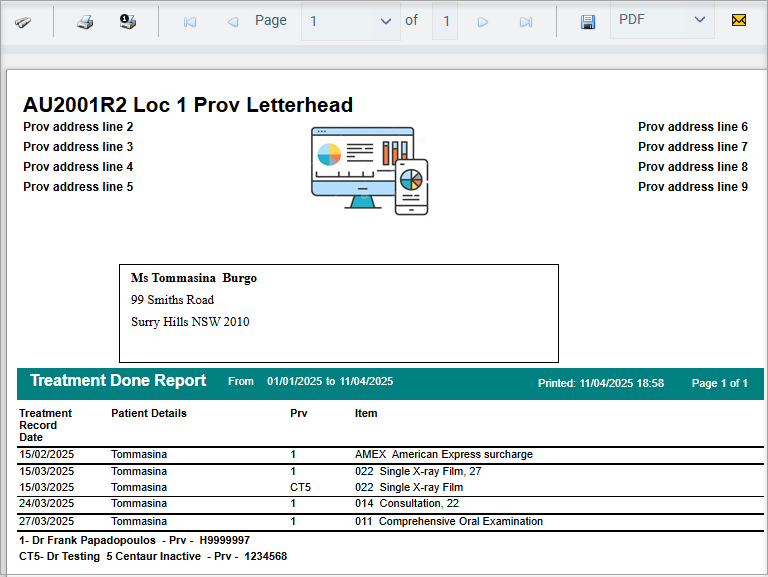This screenshot has width=768, height=577.
Task: Click the letterhead dashboard logo image
Action: (370, 171)
